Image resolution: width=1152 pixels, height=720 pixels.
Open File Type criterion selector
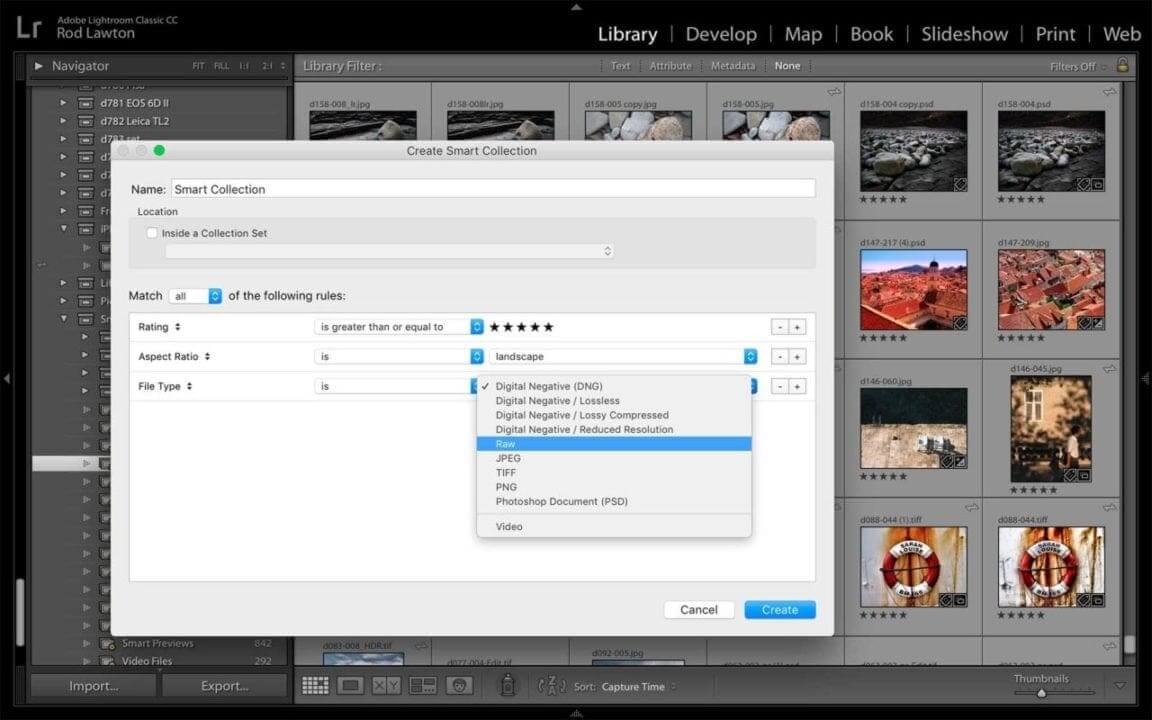(x=165, y=386)
